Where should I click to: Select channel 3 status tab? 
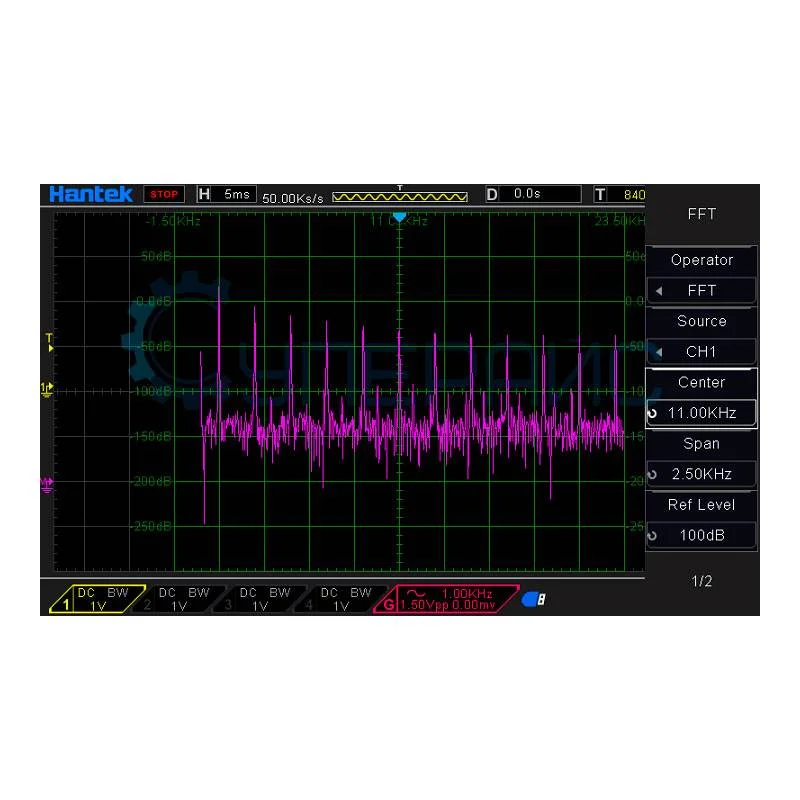(259, 599)
